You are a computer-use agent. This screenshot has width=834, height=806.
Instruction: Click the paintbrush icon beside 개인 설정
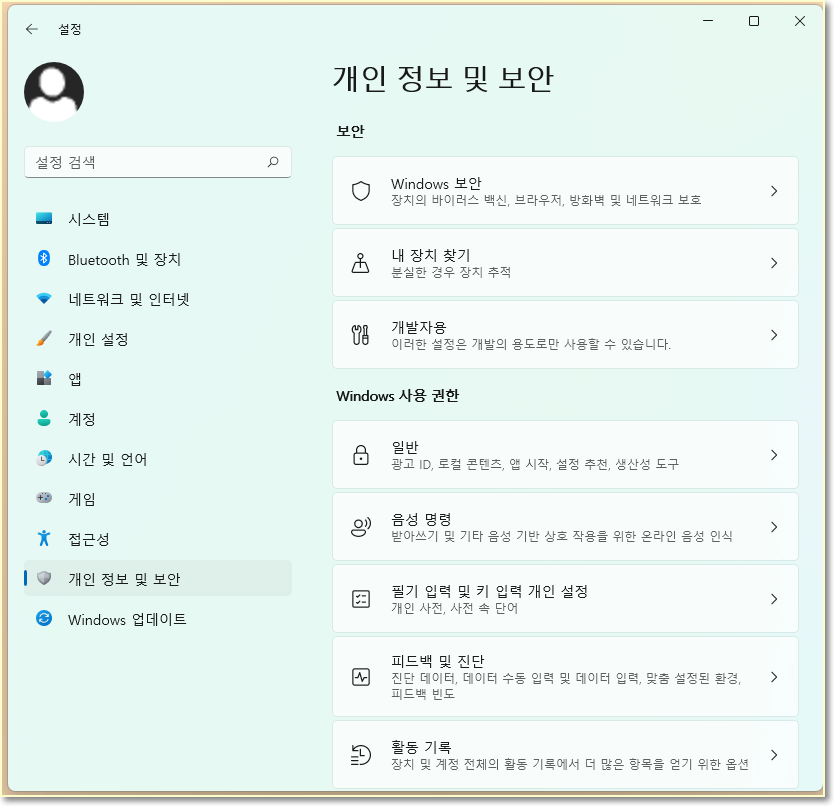(x=44, y=338)
